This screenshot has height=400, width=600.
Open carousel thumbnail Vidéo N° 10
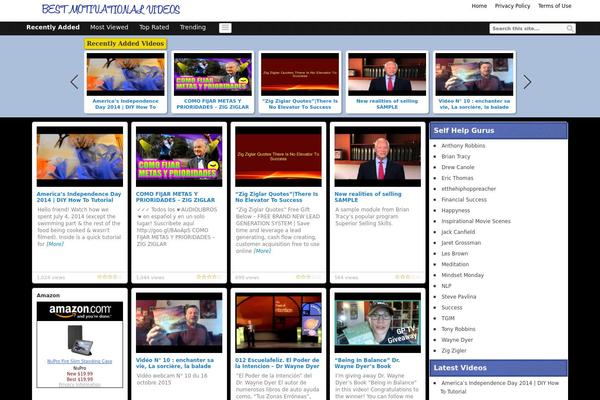click(x=474, y=74)
